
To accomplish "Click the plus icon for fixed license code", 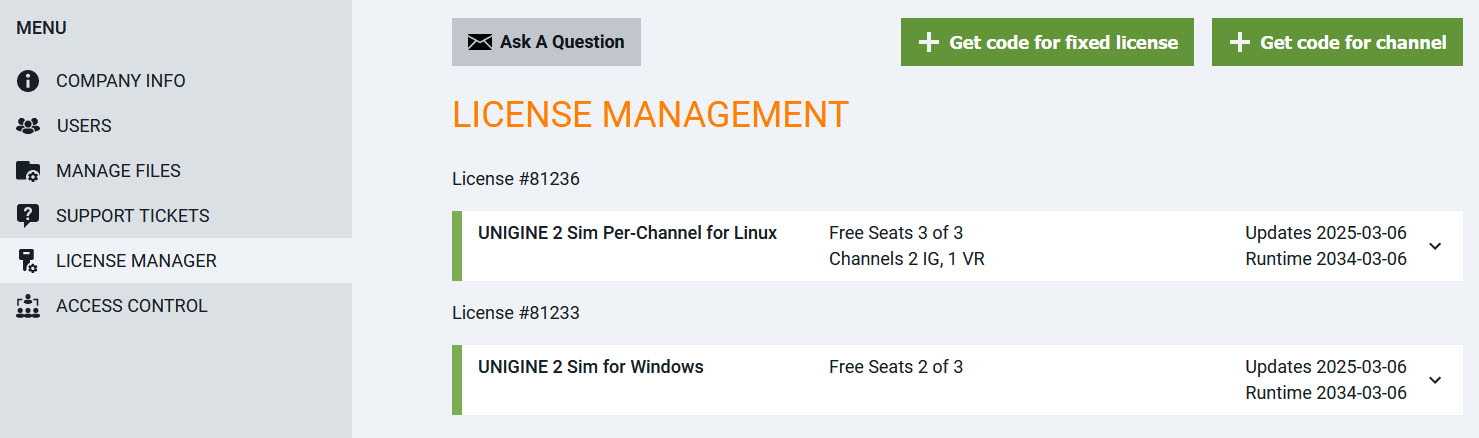I will [x=928, y=42].
